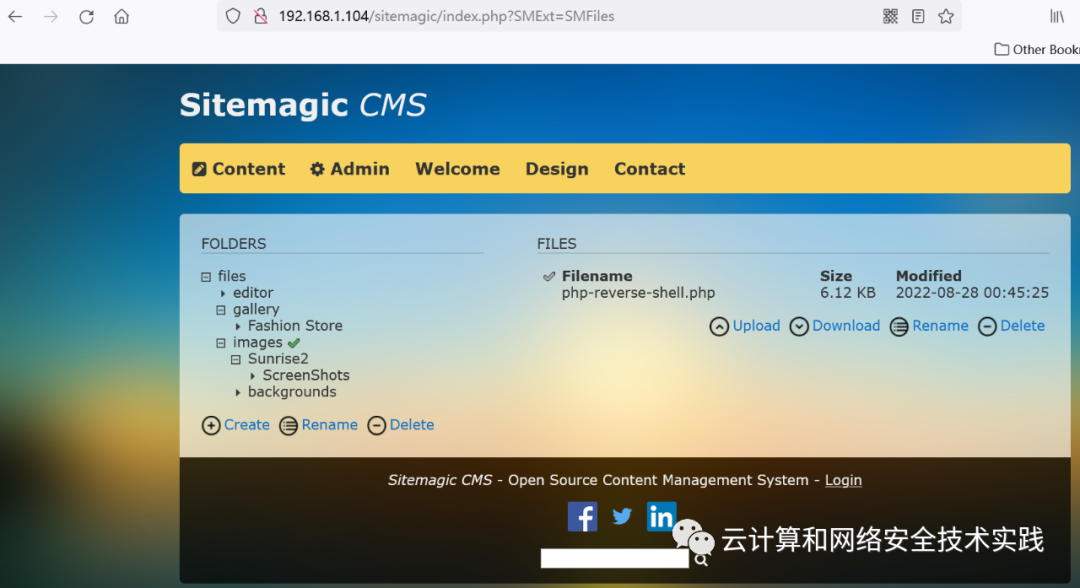This screenshot has height=588, width=1080.
Task: Go to the Design page
Action: click(557, 169)
